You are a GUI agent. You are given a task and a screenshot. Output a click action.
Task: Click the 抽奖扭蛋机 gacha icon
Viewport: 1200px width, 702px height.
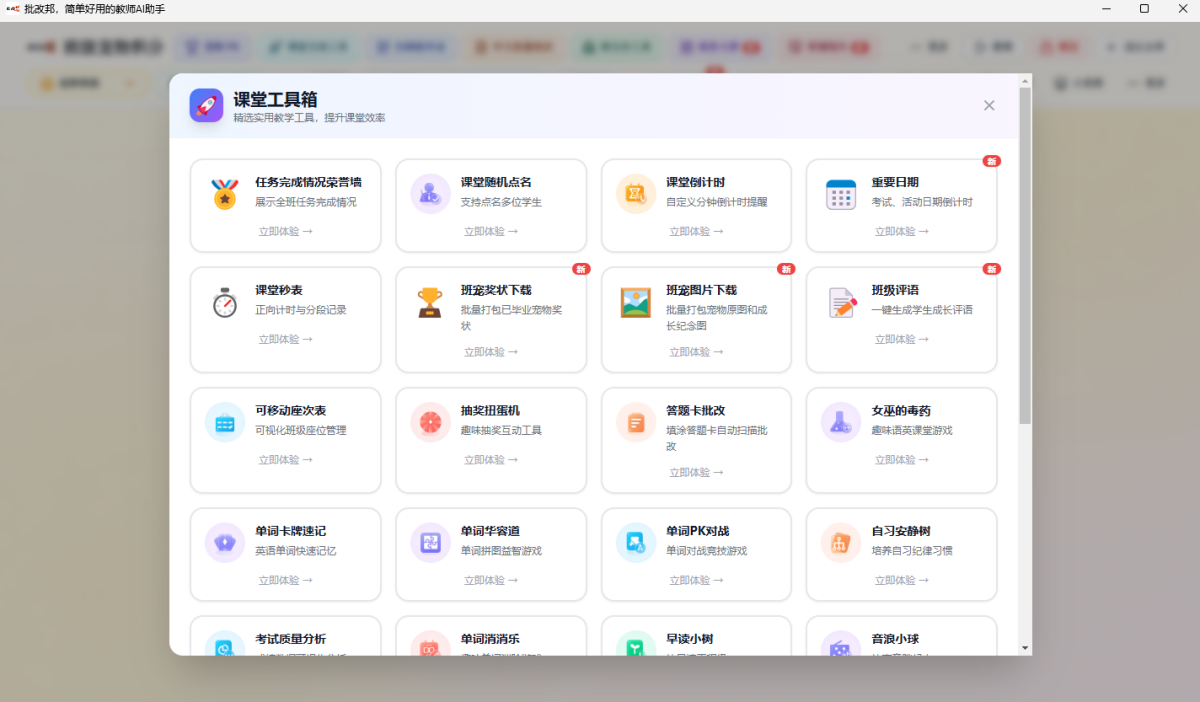pyautogui.click(x=430, y=422)
